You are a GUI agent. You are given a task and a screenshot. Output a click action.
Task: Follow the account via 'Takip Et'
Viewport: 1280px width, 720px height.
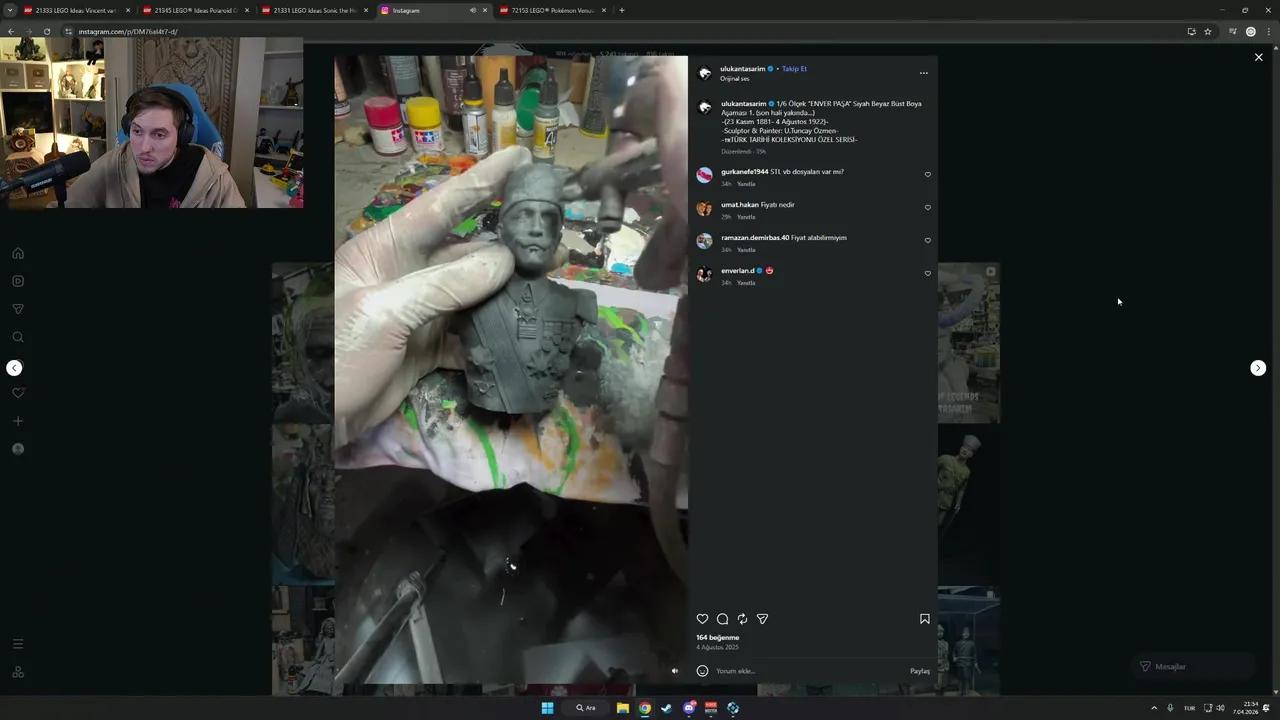click(x=794, y=69)
